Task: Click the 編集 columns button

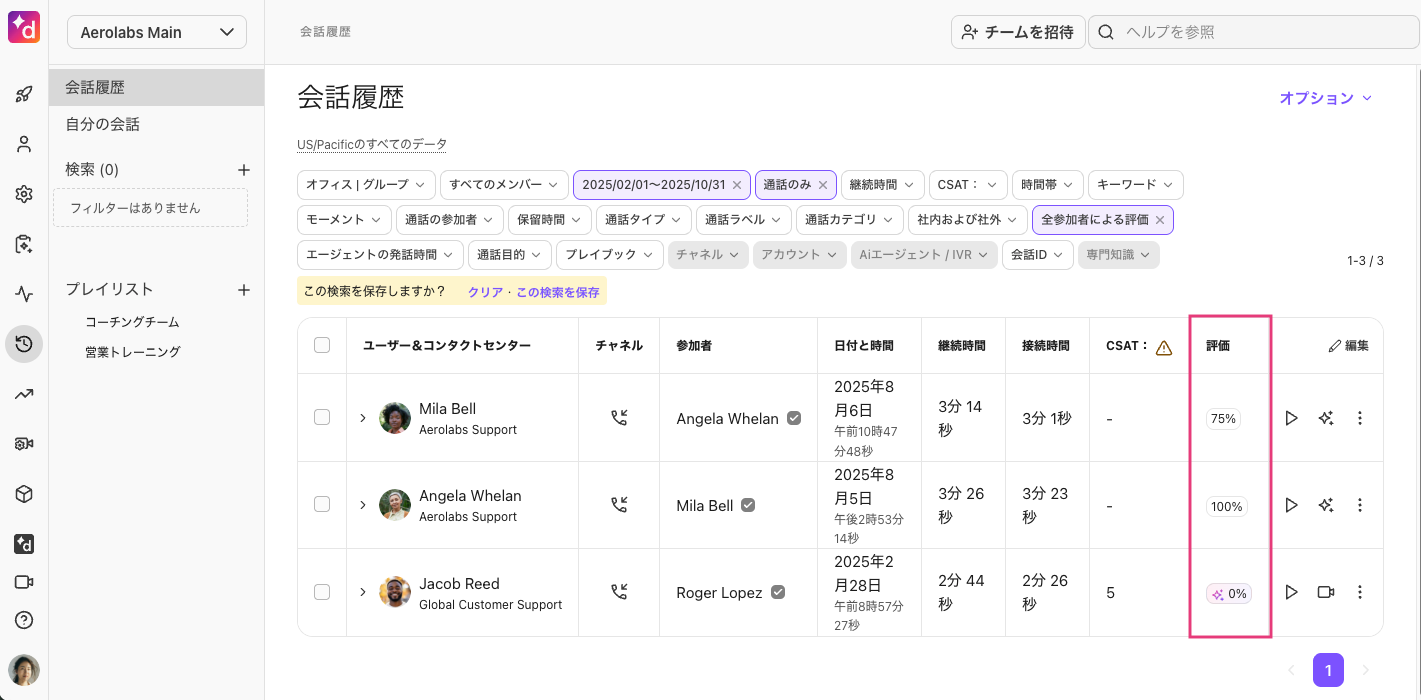Action: coord(1348,346)
